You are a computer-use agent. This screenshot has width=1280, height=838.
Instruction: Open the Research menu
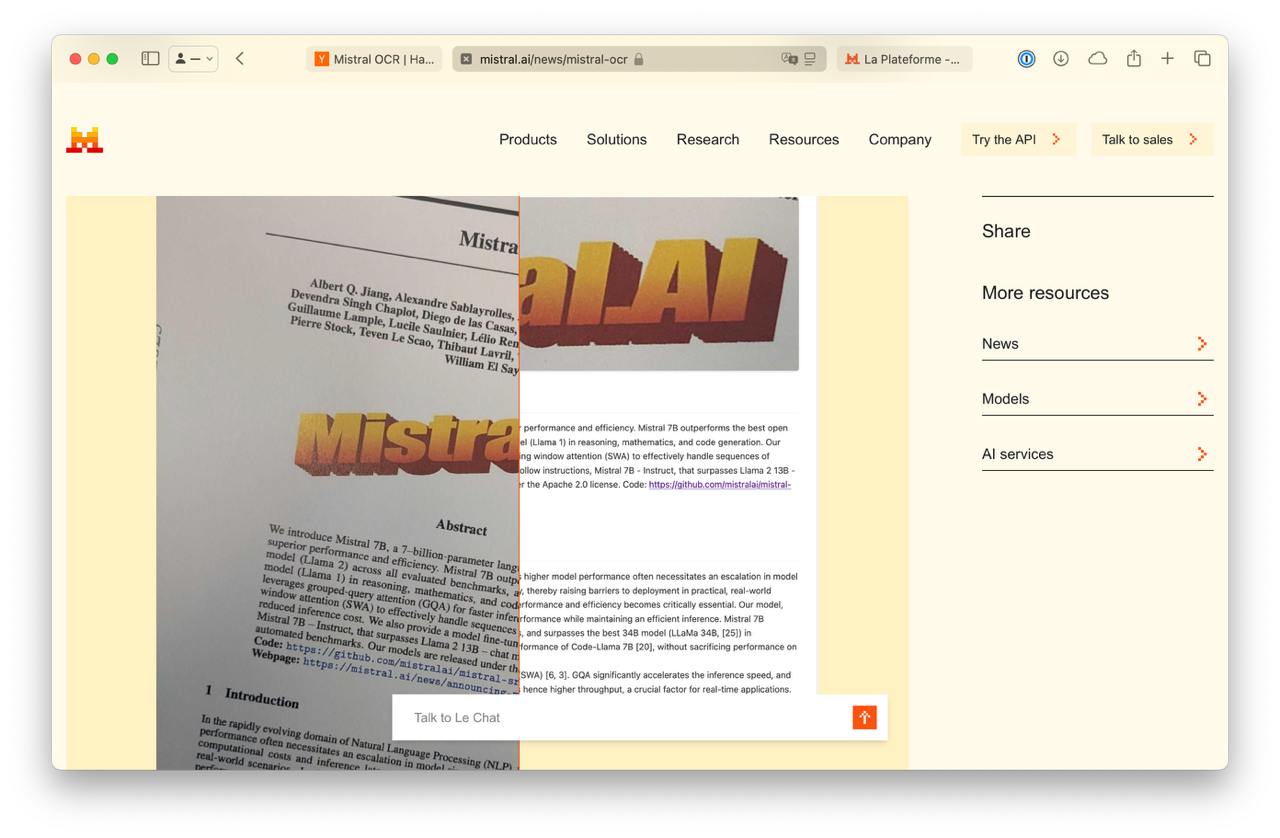(708, 140)
